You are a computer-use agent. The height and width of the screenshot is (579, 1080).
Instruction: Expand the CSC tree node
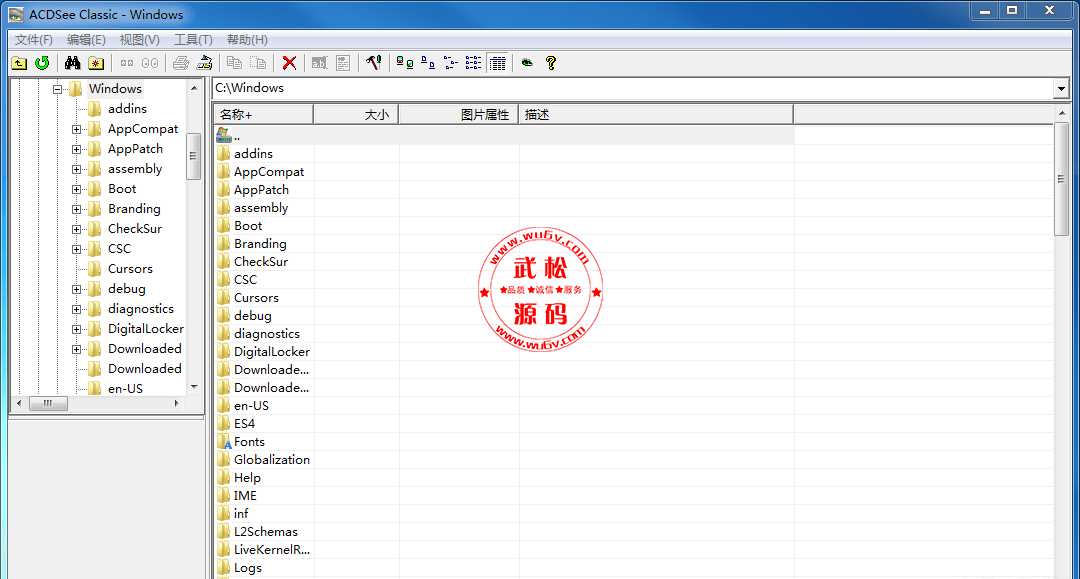click(x=76, y=249)
